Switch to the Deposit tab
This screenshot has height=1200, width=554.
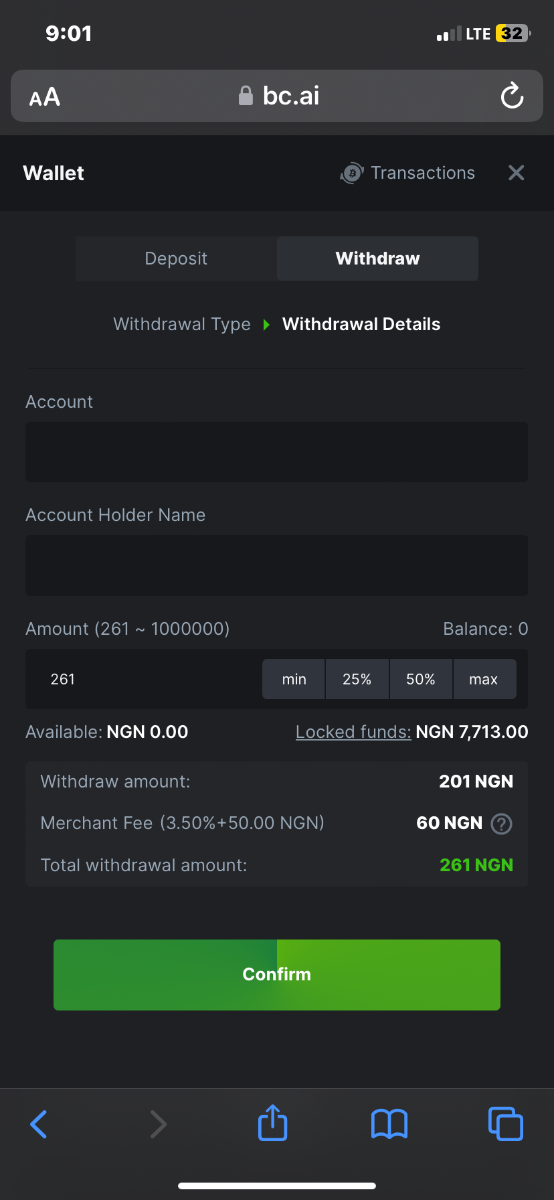pos(176,258)
